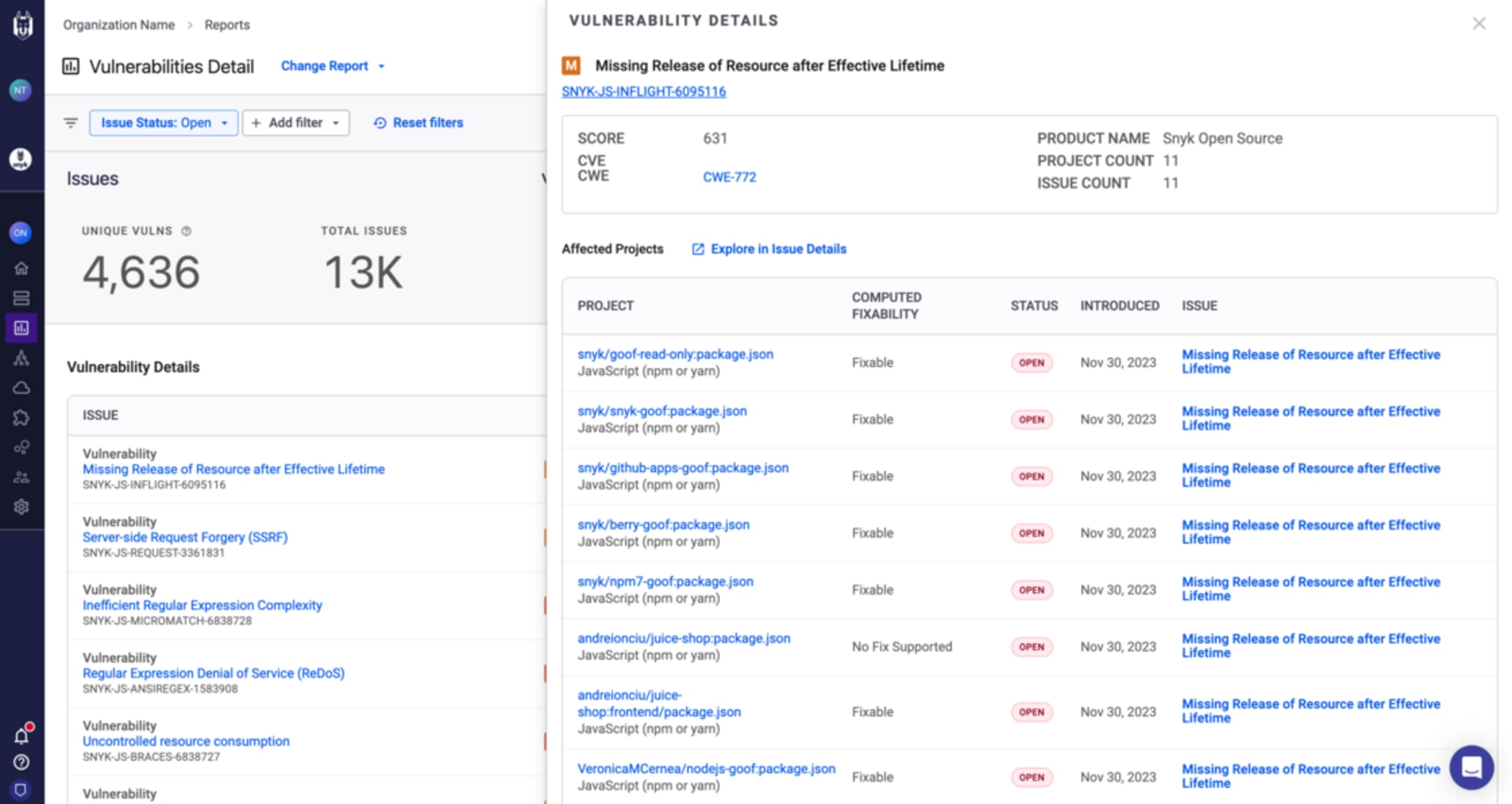Click the Snyk Open Source product name
Screen dimensions: 1512x804
pos(1223,138)
